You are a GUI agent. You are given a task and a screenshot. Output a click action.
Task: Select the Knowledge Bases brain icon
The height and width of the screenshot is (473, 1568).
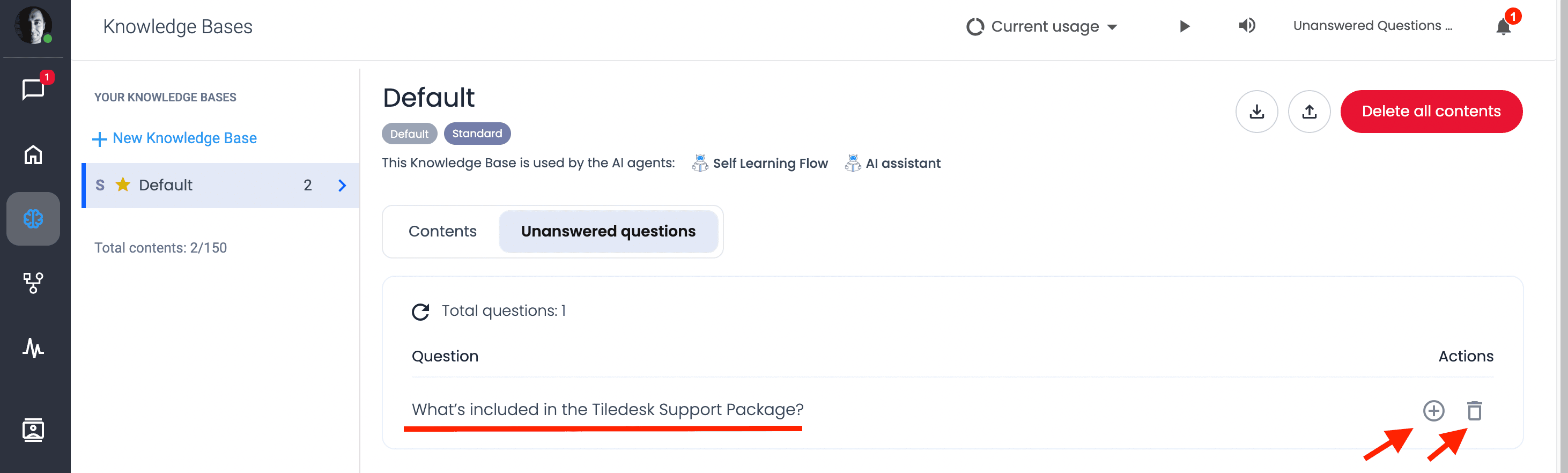click(33, 219)
